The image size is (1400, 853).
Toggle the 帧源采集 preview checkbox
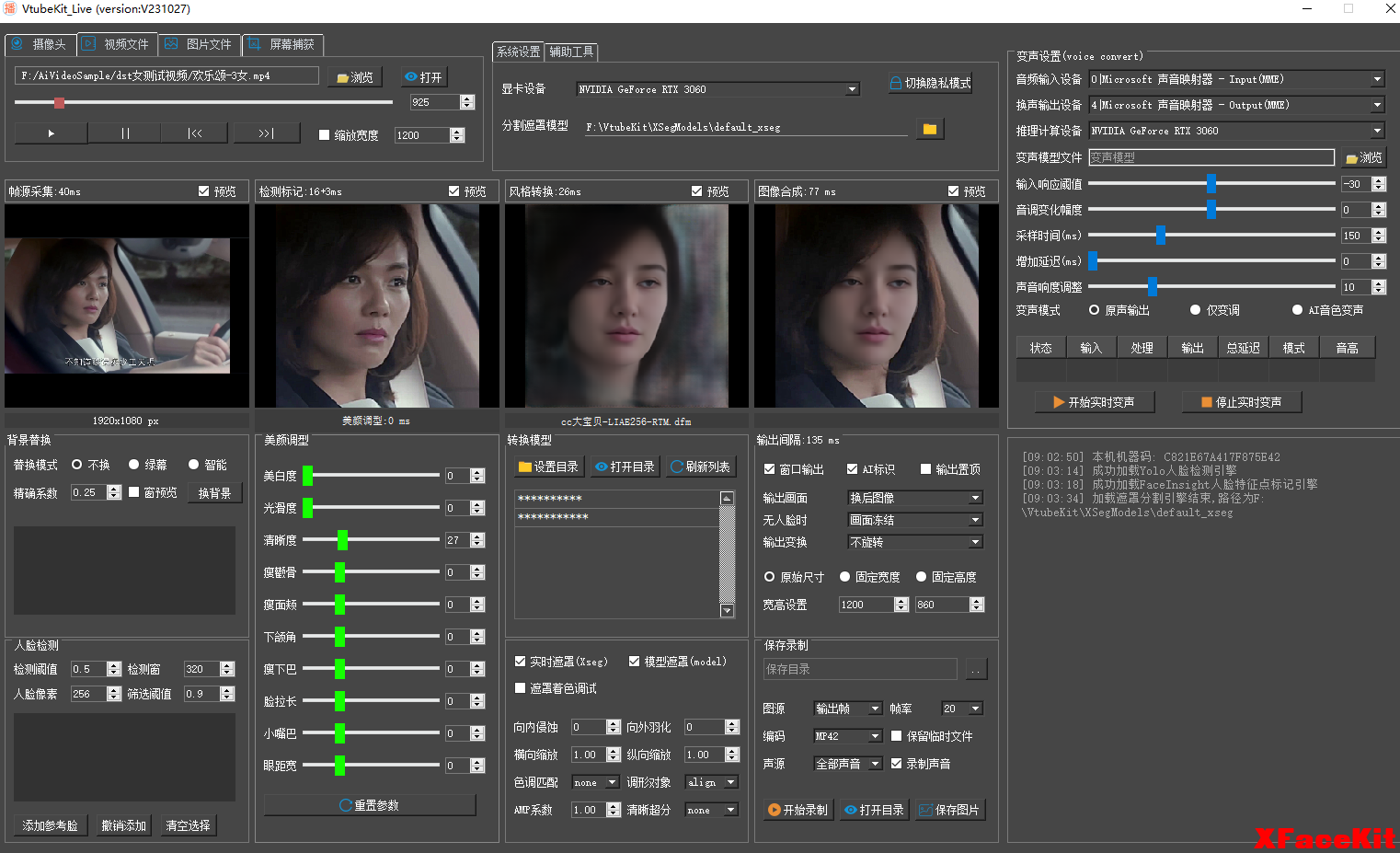(204, 191)
